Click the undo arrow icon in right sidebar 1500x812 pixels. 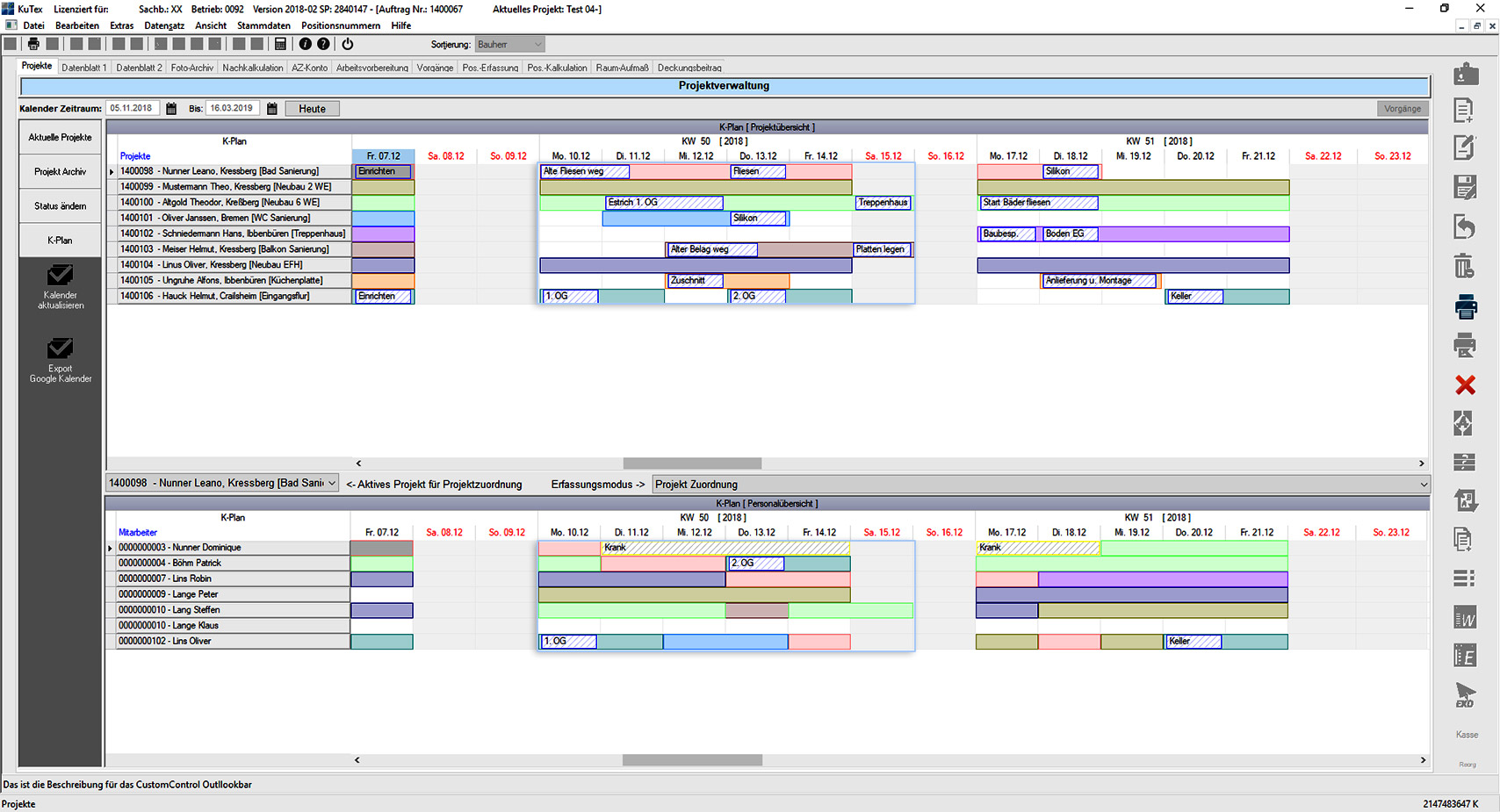(x=1463, y=226)
